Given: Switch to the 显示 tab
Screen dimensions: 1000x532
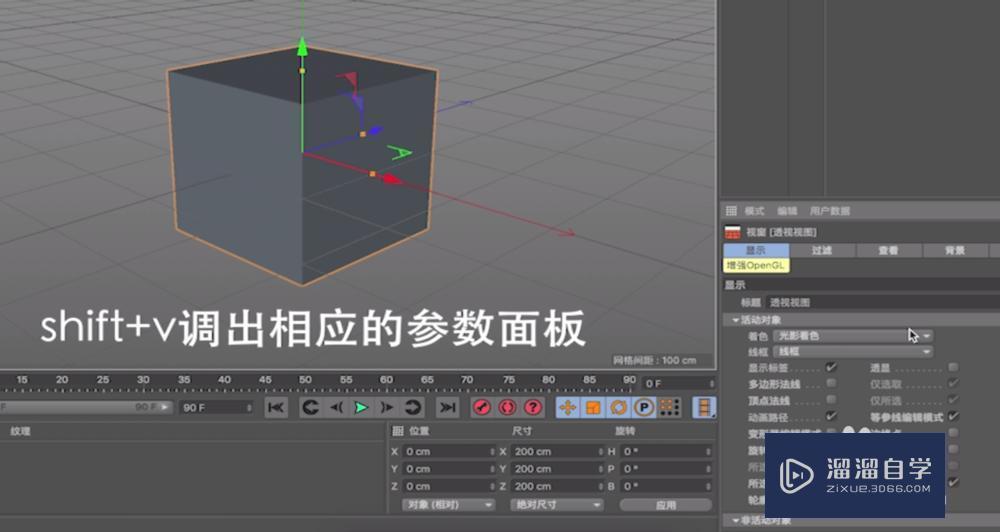Looking at the screenshot, I should [756, 250].
